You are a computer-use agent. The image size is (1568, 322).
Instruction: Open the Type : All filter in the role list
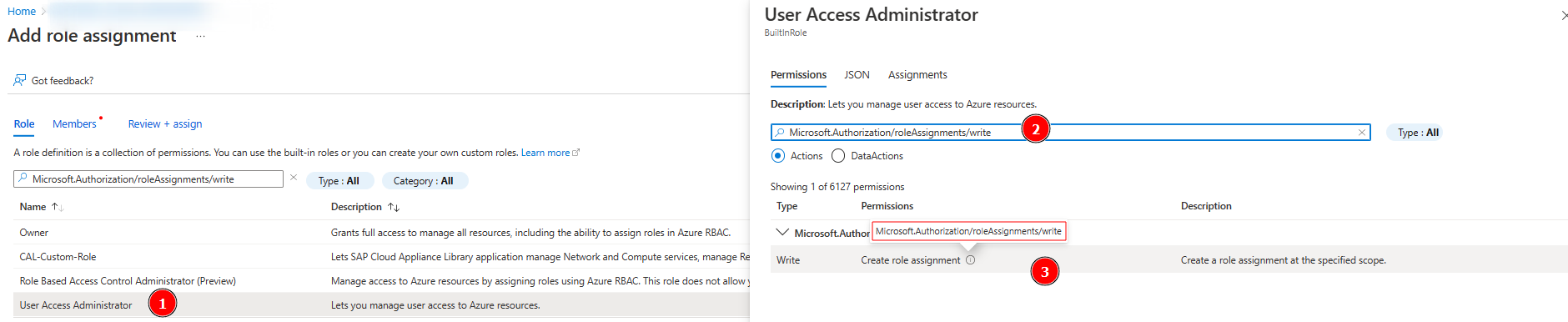(339, 181)
